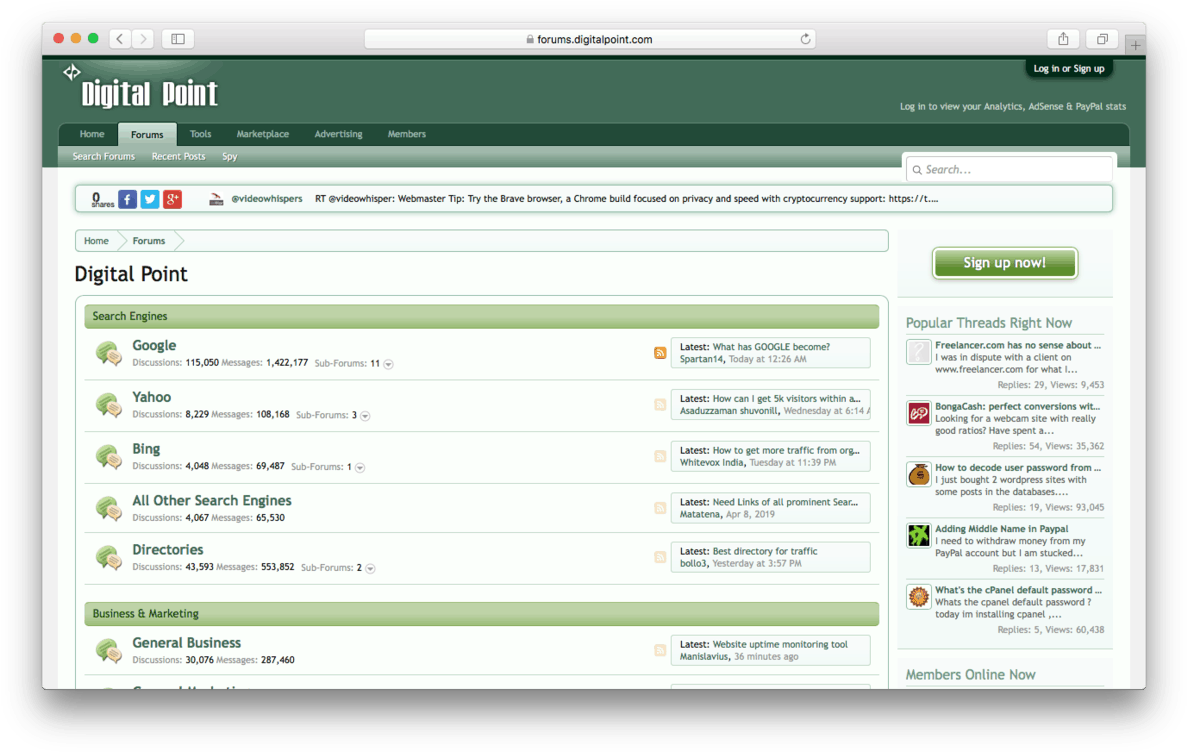Open the All Other Search Engines forum
This screenshot has width=1187, height=752.
coord(212,501)
